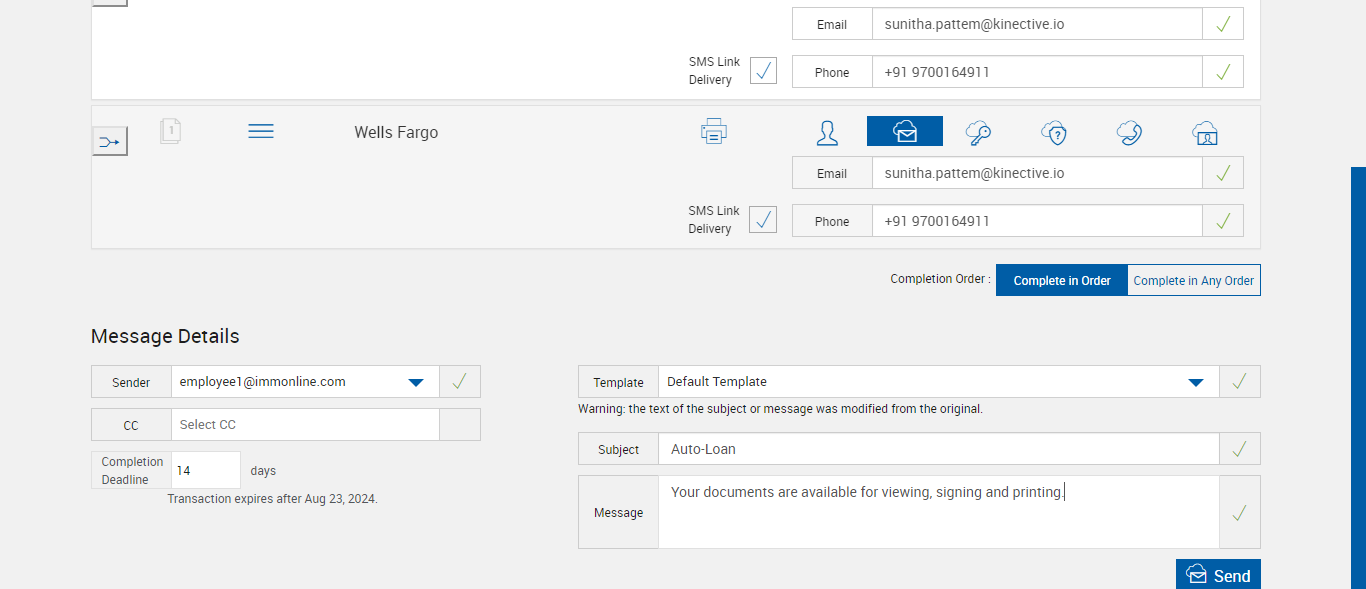Screen dimensions: 1366x589
Task: Open the Select CC field
Action: [305, 425]
